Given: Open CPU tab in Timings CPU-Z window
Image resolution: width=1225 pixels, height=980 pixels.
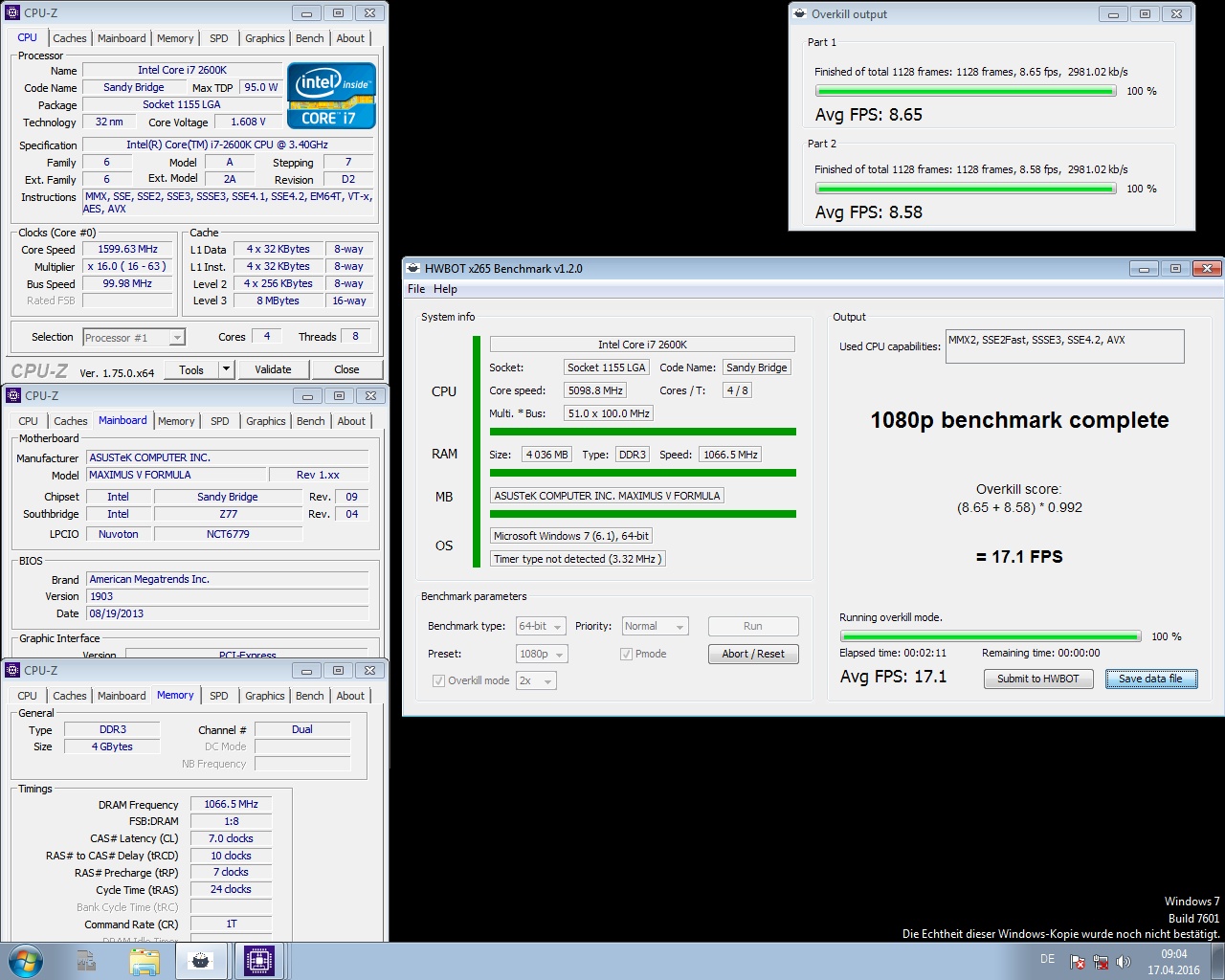Looking at the screenshot, I should click(28, 696).
